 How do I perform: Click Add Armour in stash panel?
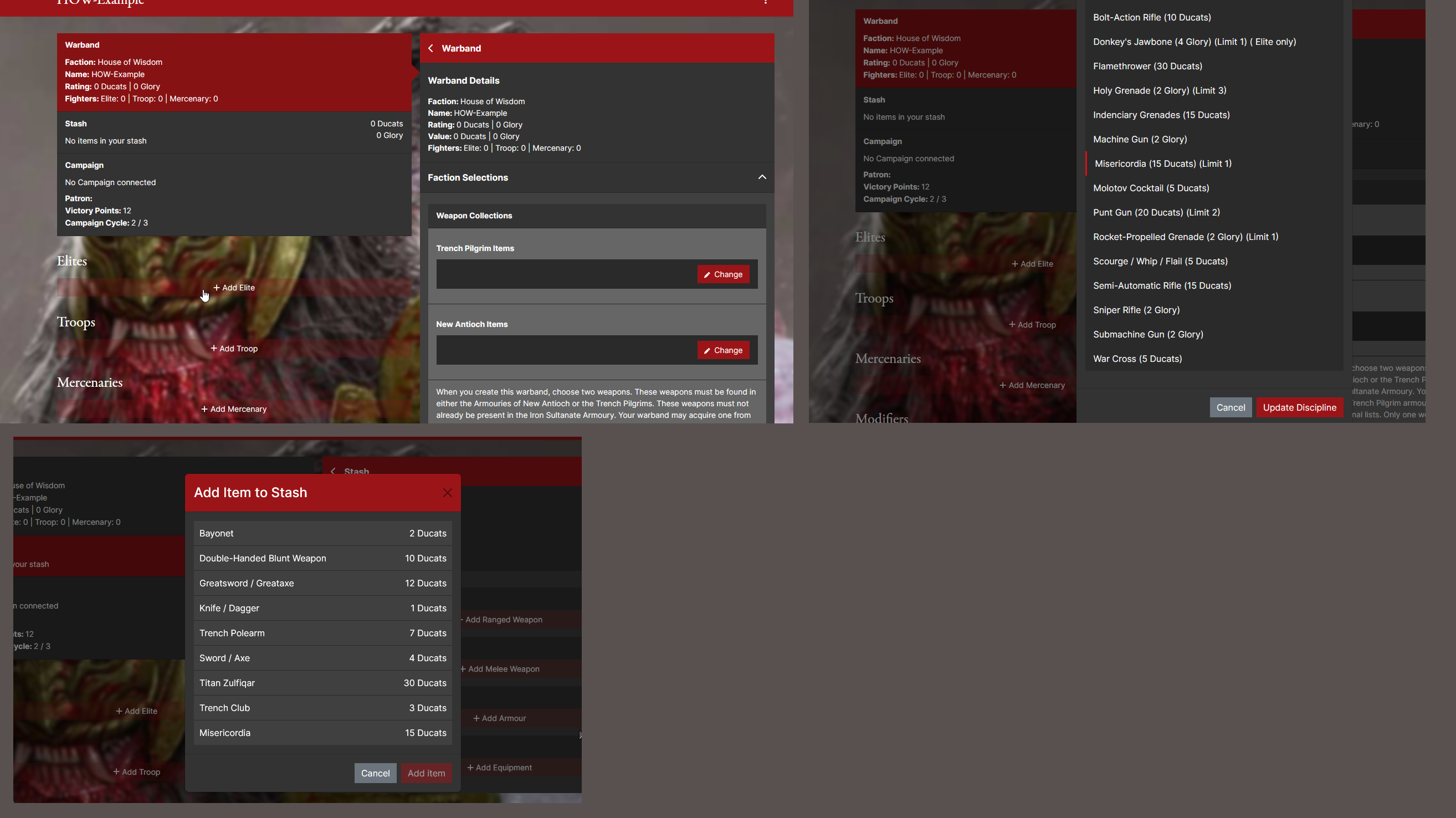500,718
